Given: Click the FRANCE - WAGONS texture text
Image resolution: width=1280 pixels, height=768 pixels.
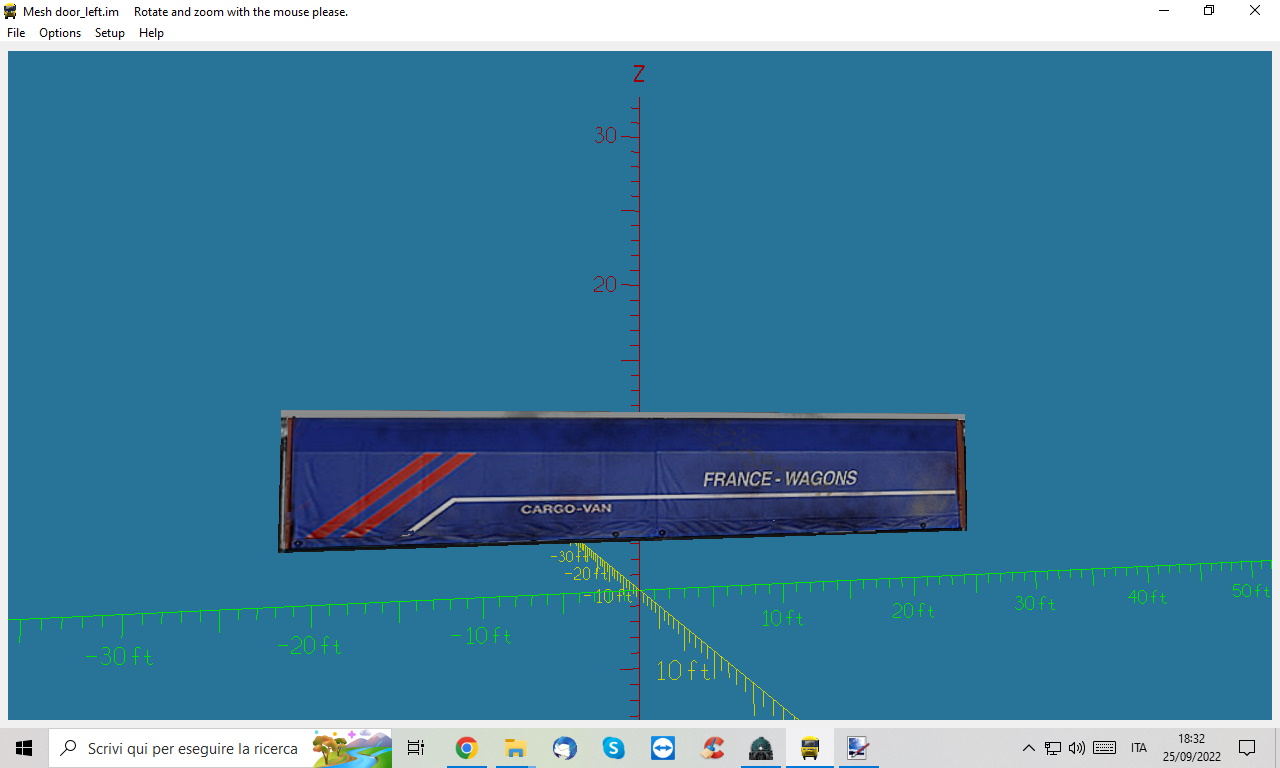Looking at the screenshot, I should 780,479.
